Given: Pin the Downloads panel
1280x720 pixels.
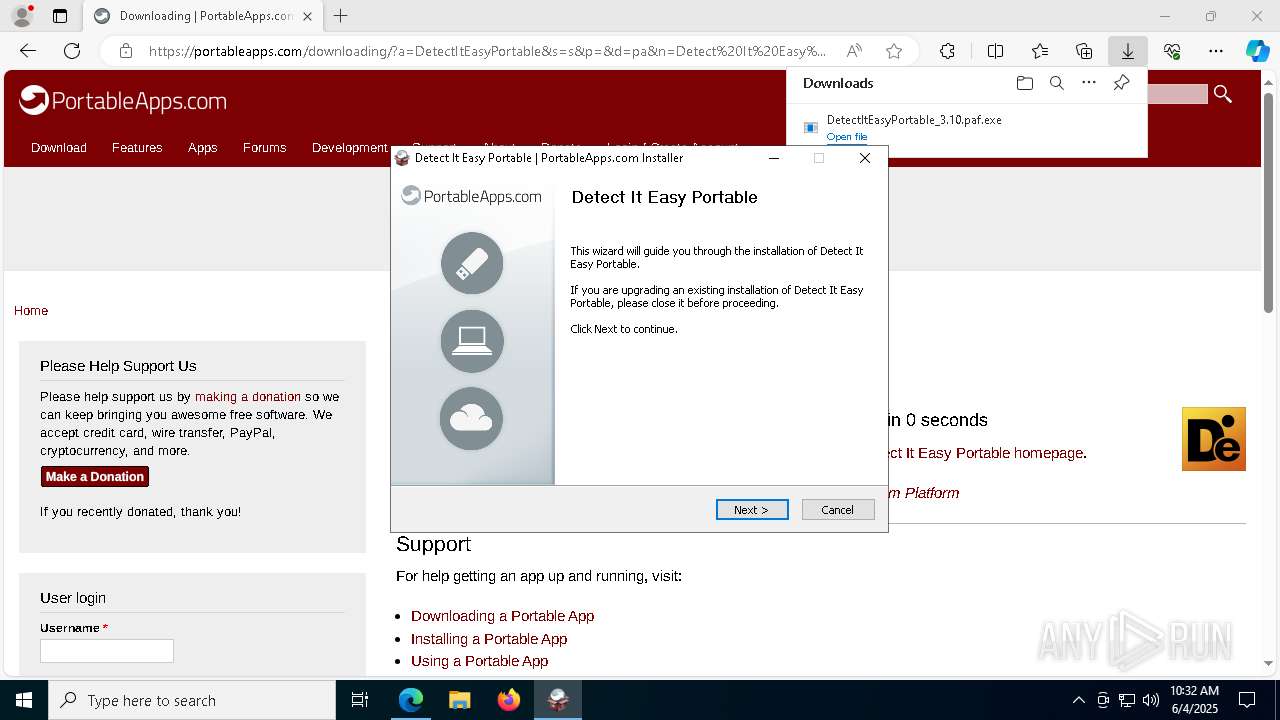Looking at the screenshot, I should click(x=1121, y=83).
